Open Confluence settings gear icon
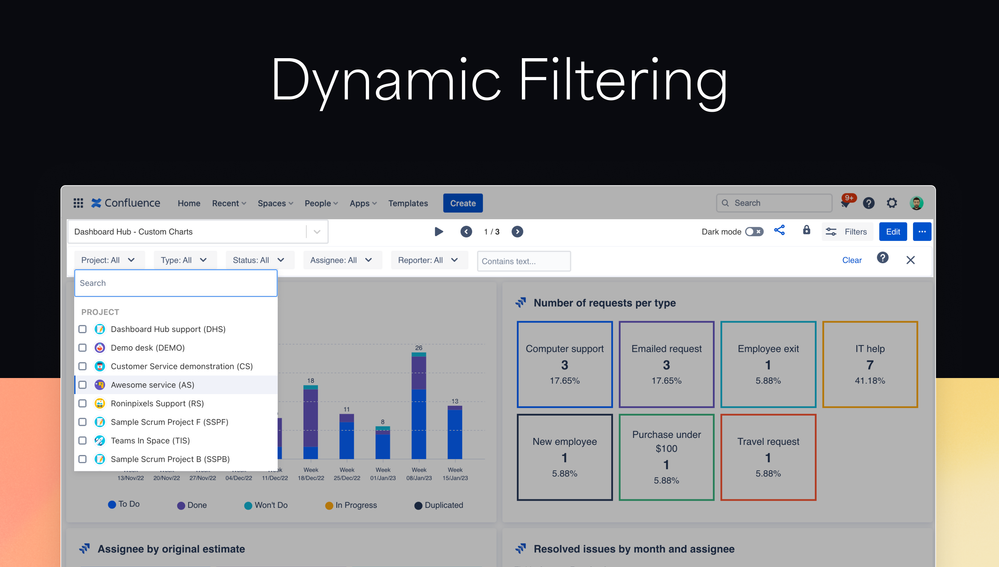 [x=892, y=203]
